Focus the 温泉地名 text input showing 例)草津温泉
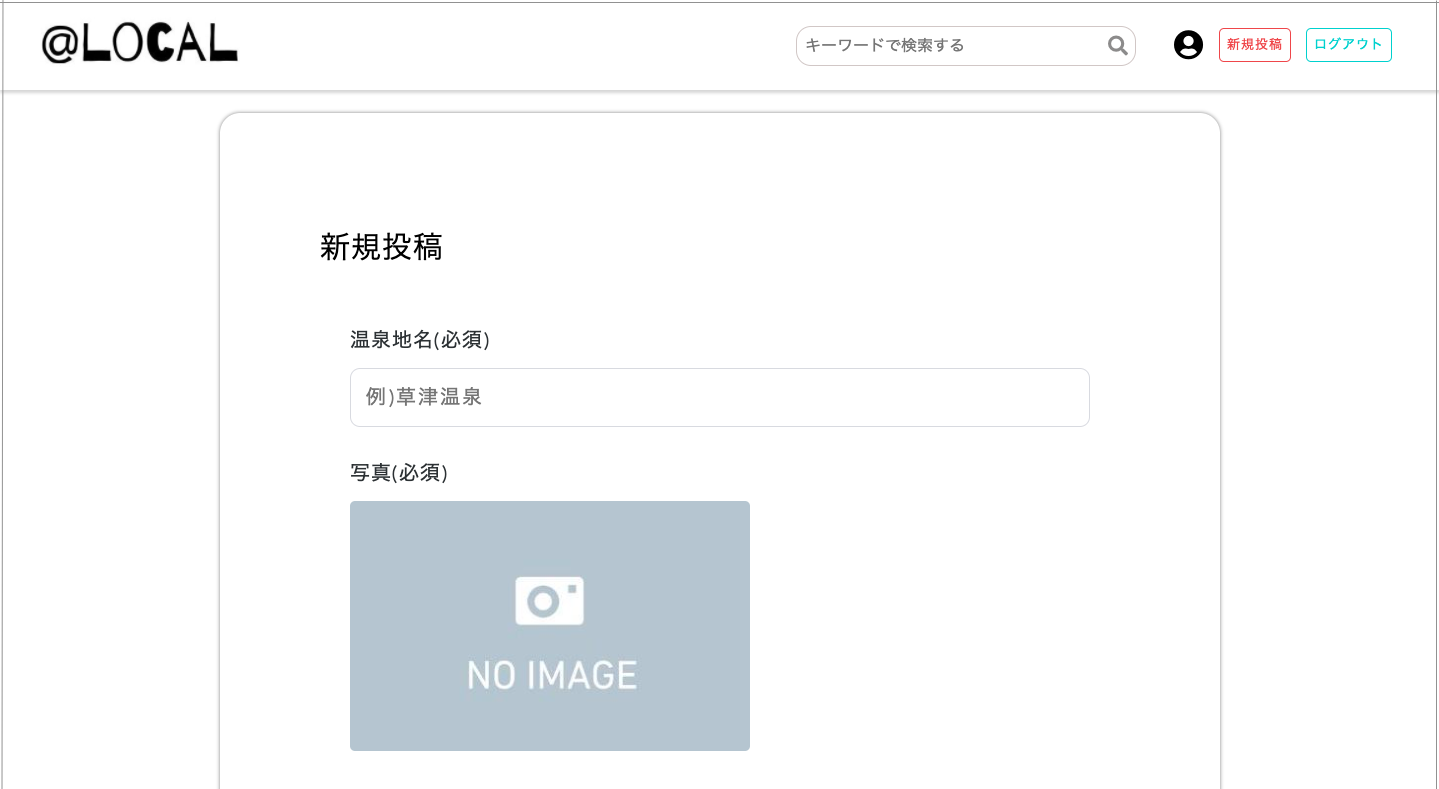Image resolution: width=1439 pixels, height=789 pixels. coord(719,397)
